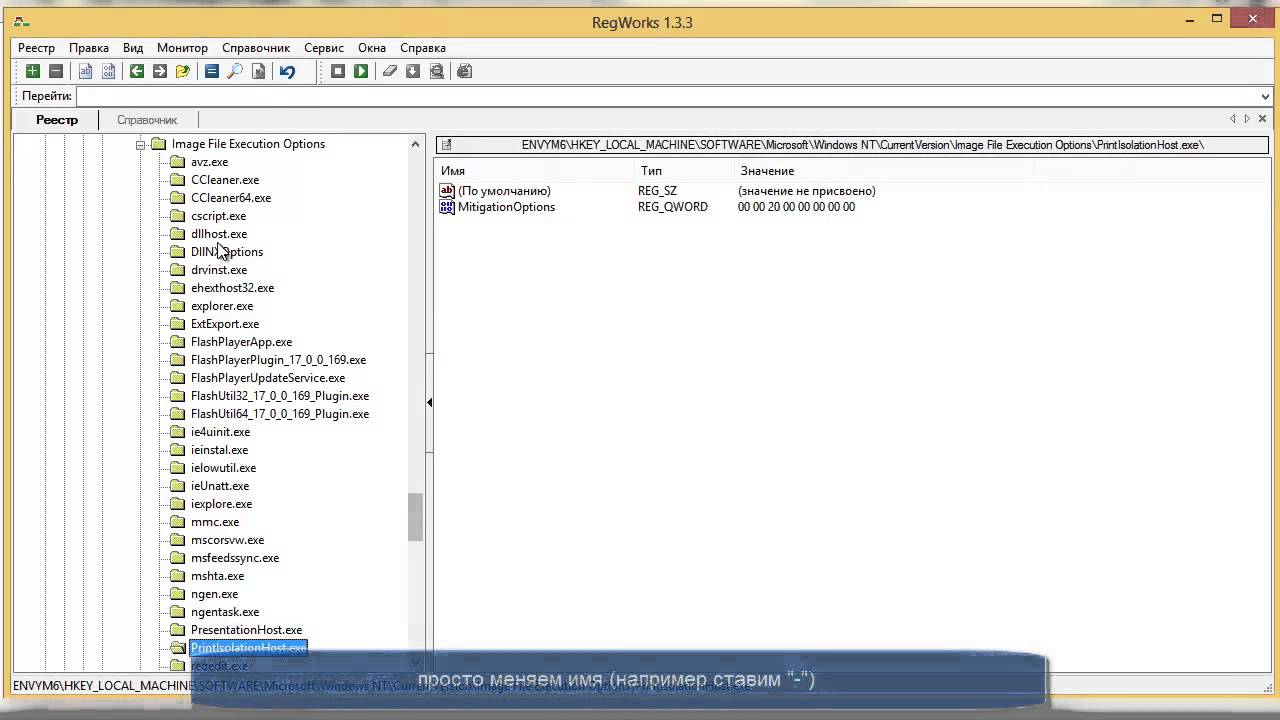
Task: Switch to the Реестр tab
Action: pyautogui.click(x=57, y=120)
